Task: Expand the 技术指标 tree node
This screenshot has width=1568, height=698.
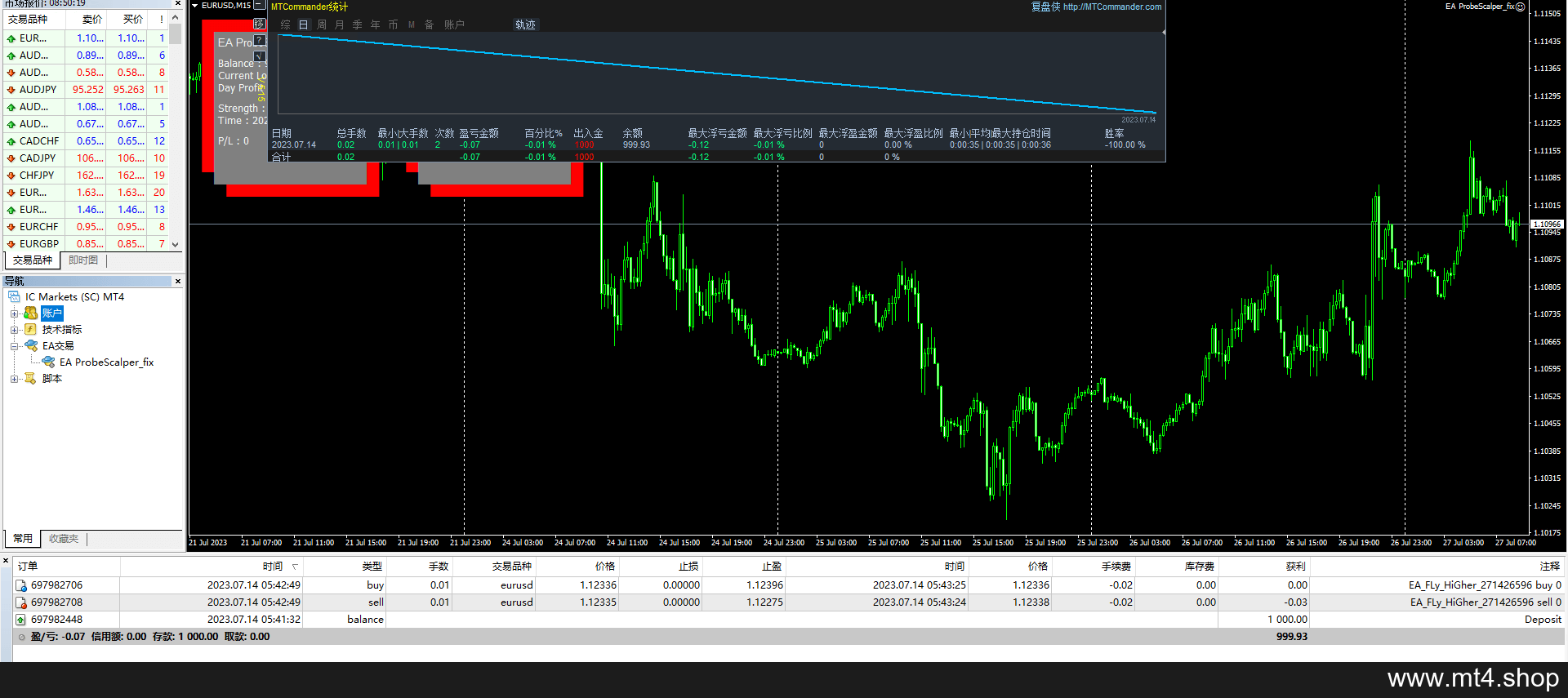Action: coord(14,330)
